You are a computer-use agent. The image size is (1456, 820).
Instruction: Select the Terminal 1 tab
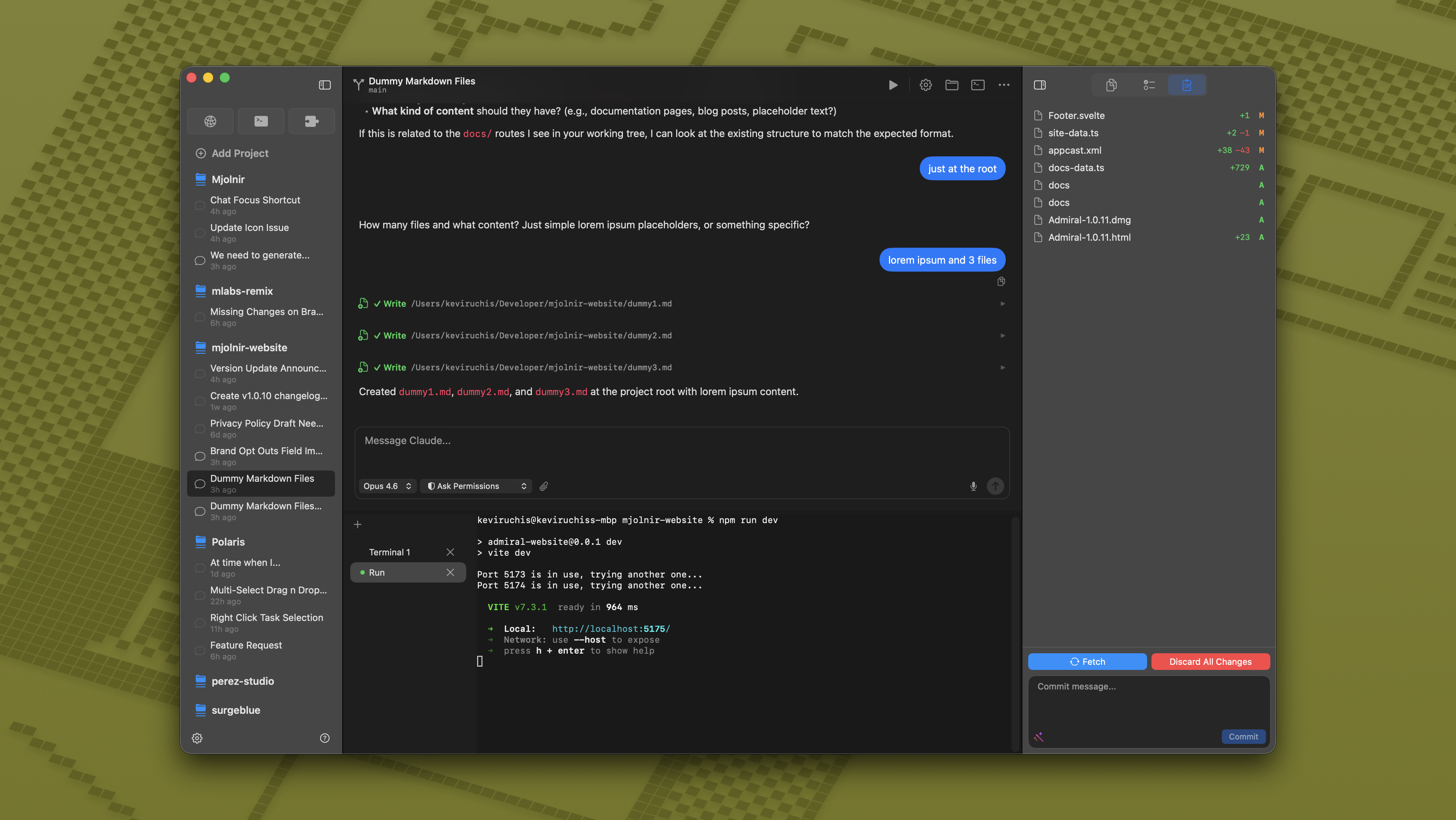389,552
